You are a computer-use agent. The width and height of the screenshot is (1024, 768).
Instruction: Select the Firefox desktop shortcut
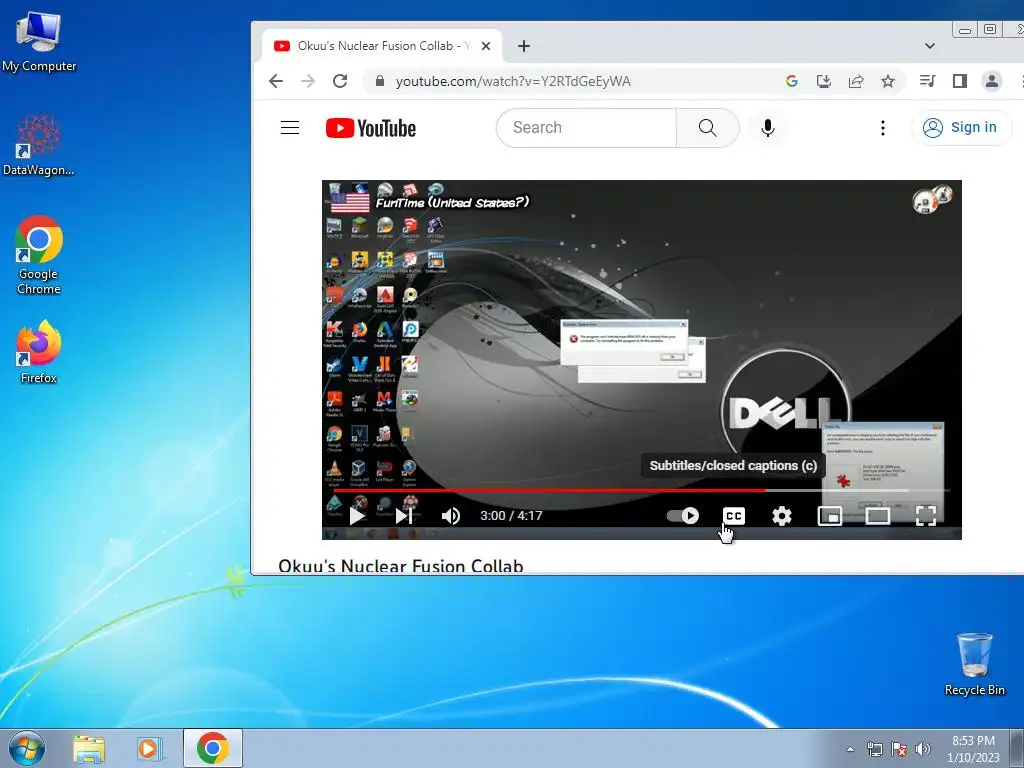39,351
